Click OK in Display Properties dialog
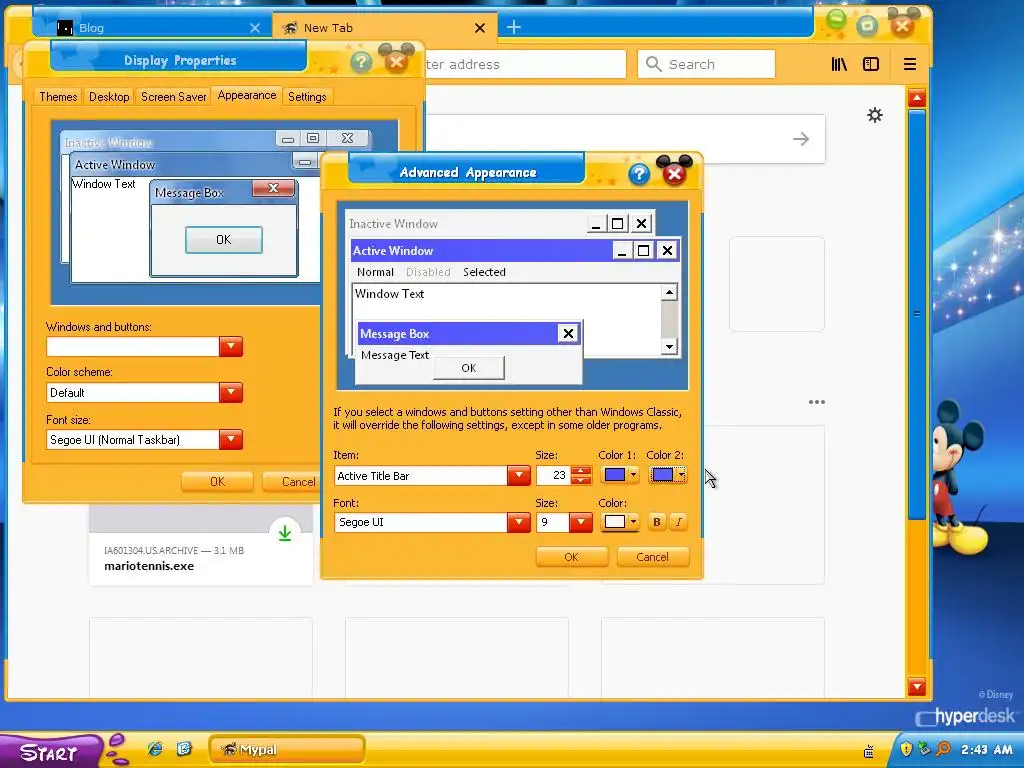The height and width of the screenshot is (768, 1024). pyautogui.click(x=217, y=481)
